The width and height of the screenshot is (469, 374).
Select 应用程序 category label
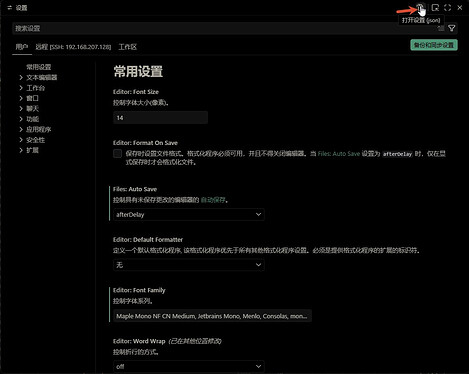[39, 129]
